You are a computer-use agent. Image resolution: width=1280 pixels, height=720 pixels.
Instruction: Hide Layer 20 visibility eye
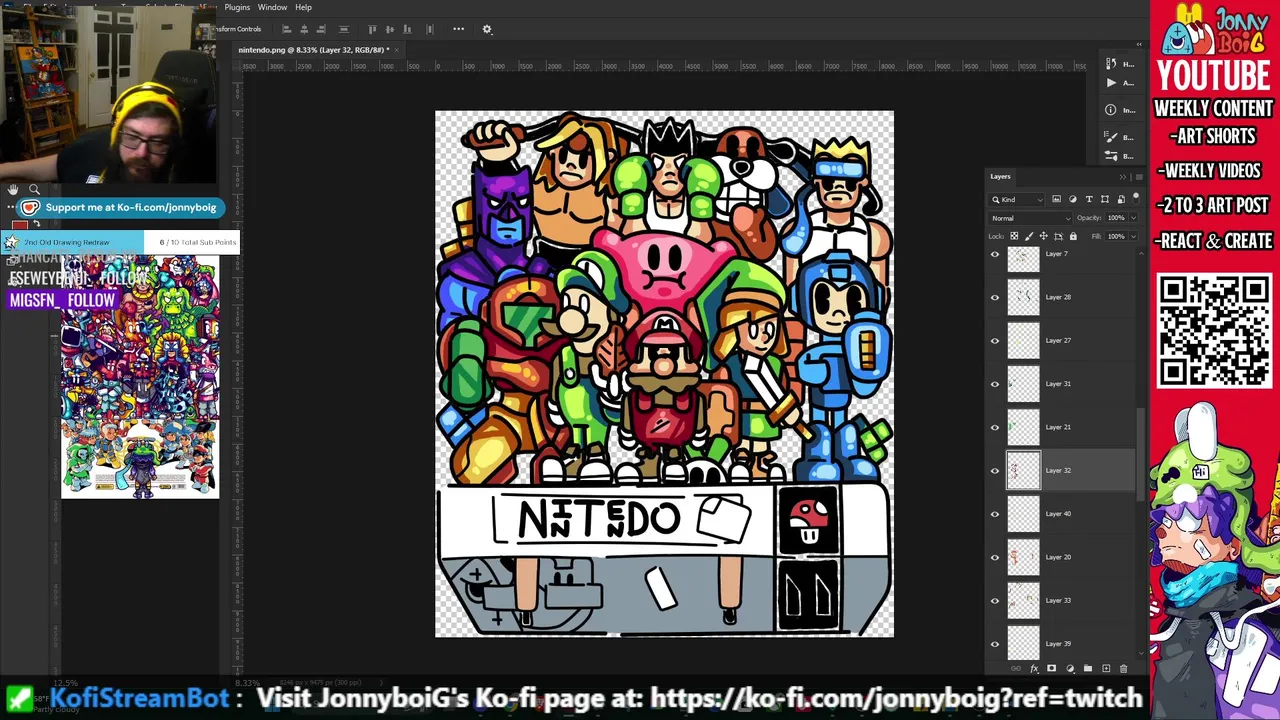click(994, 557)
